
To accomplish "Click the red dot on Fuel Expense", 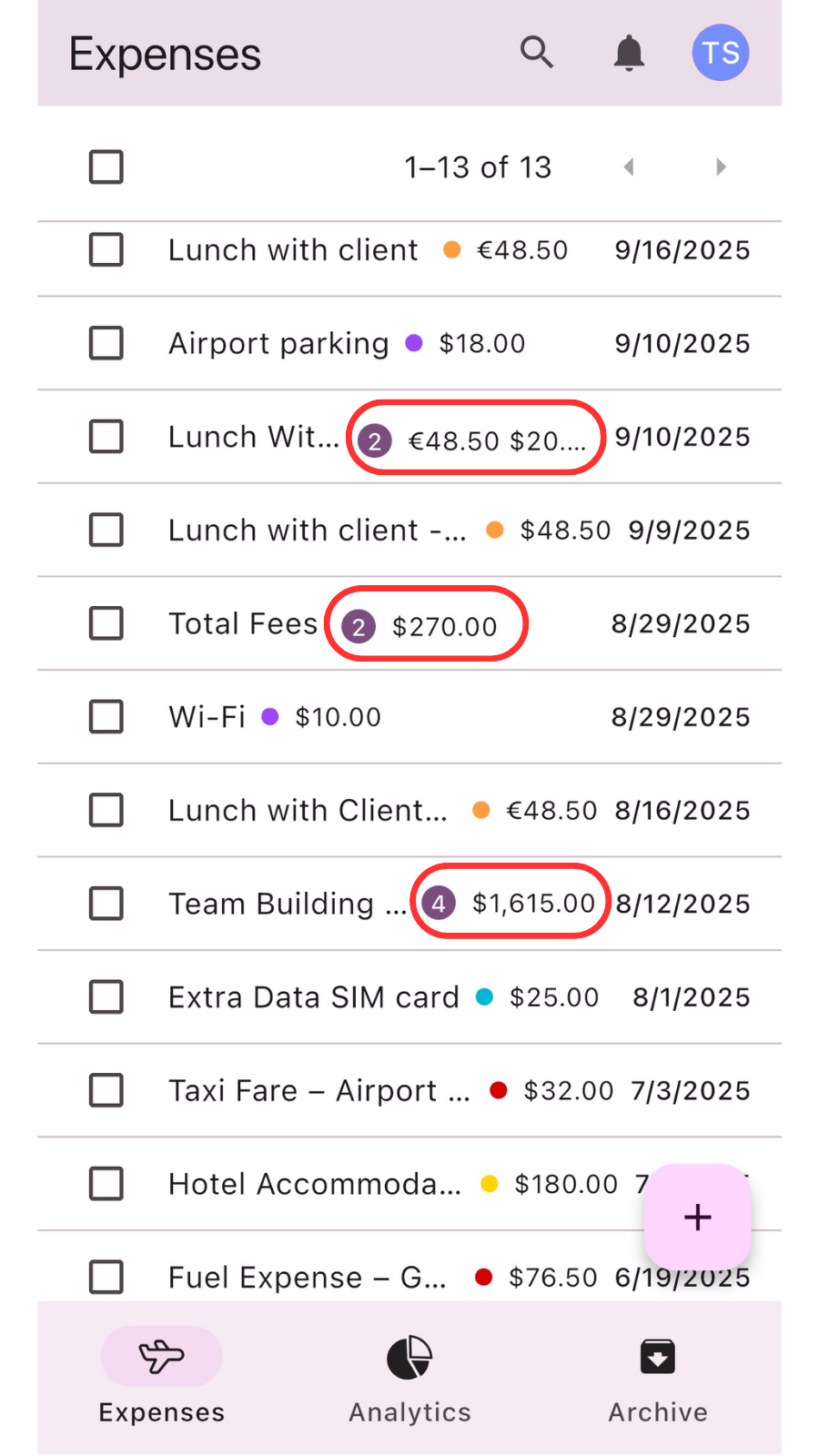I will [484, 1278].
